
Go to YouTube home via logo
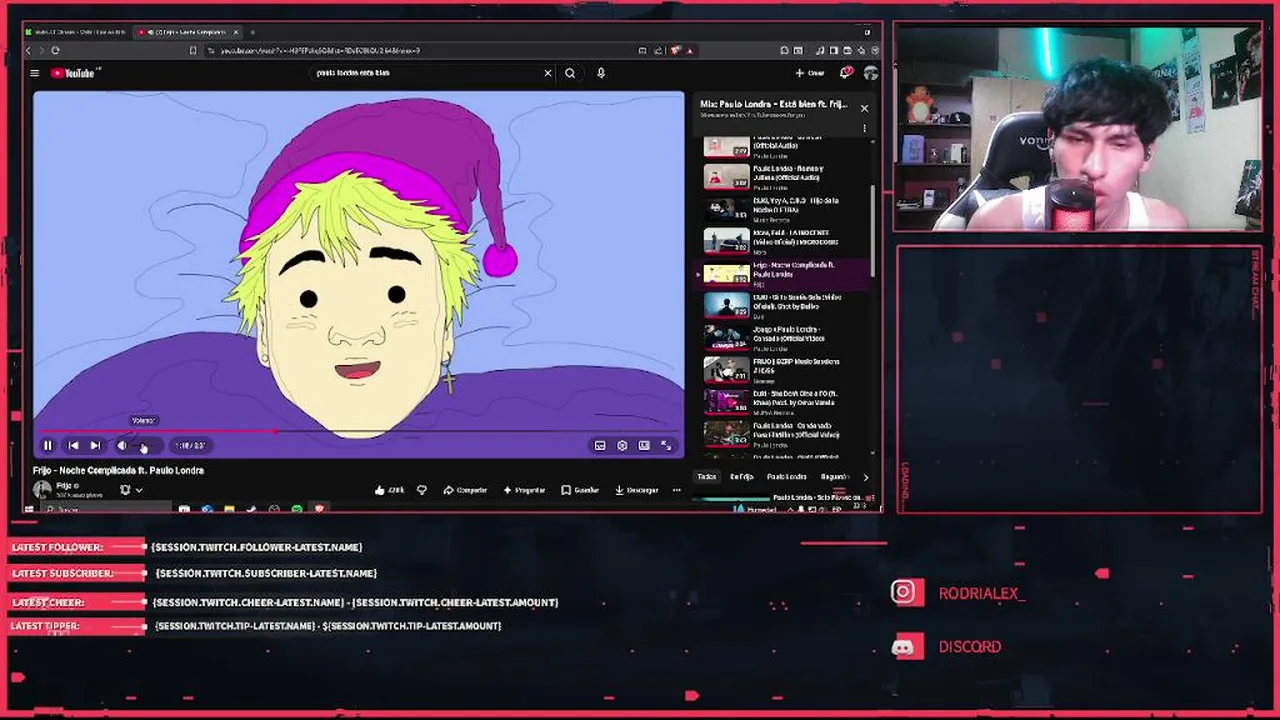[x=72, y=73]
